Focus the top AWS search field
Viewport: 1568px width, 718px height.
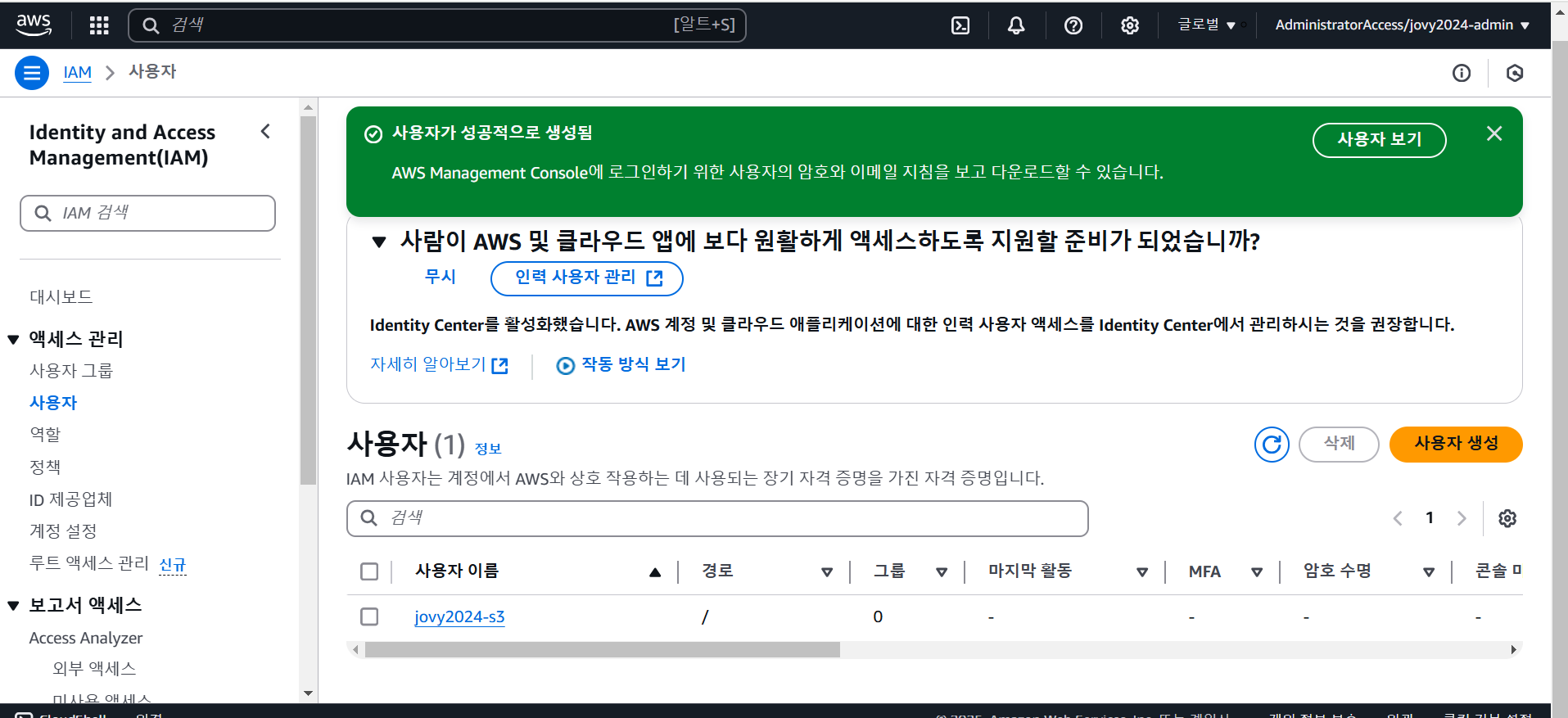coord(437,25)
